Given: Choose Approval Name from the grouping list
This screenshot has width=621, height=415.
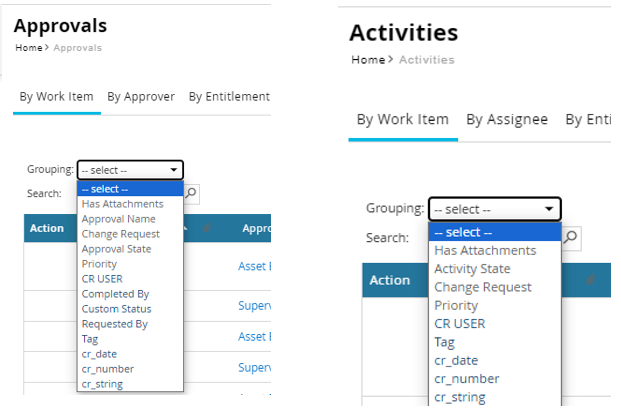Looking at the screenshot, I should (x=118, y=219).
